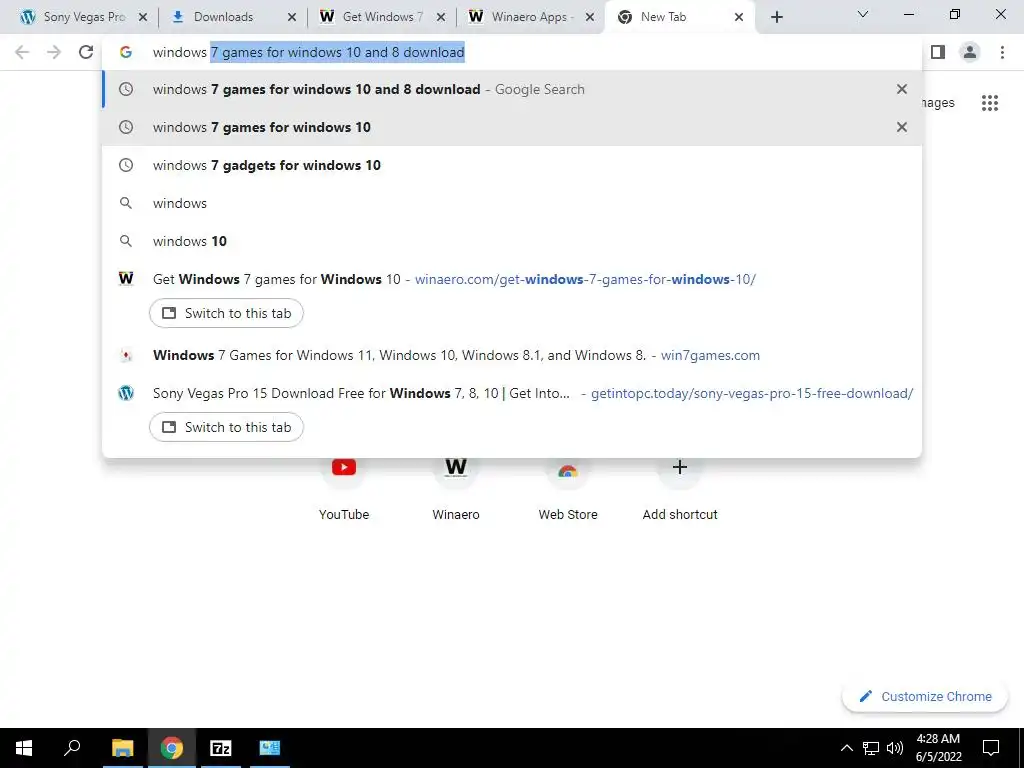1024x768 pixels.
Task: Reload the page with the refresh icon
Action: [x=86, y=52]
